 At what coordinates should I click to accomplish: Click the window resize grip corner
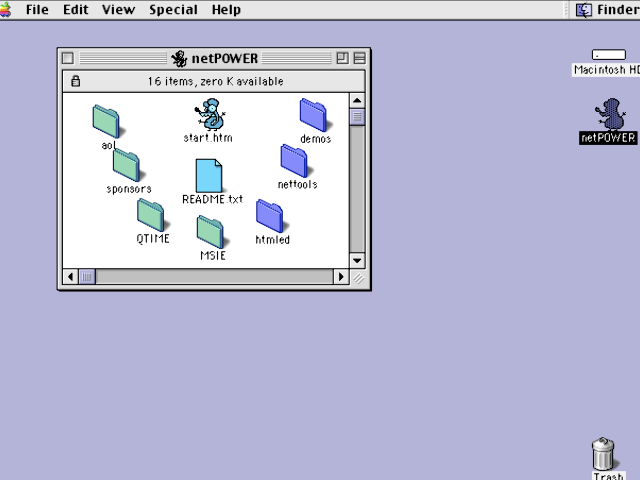click(358, 278)
